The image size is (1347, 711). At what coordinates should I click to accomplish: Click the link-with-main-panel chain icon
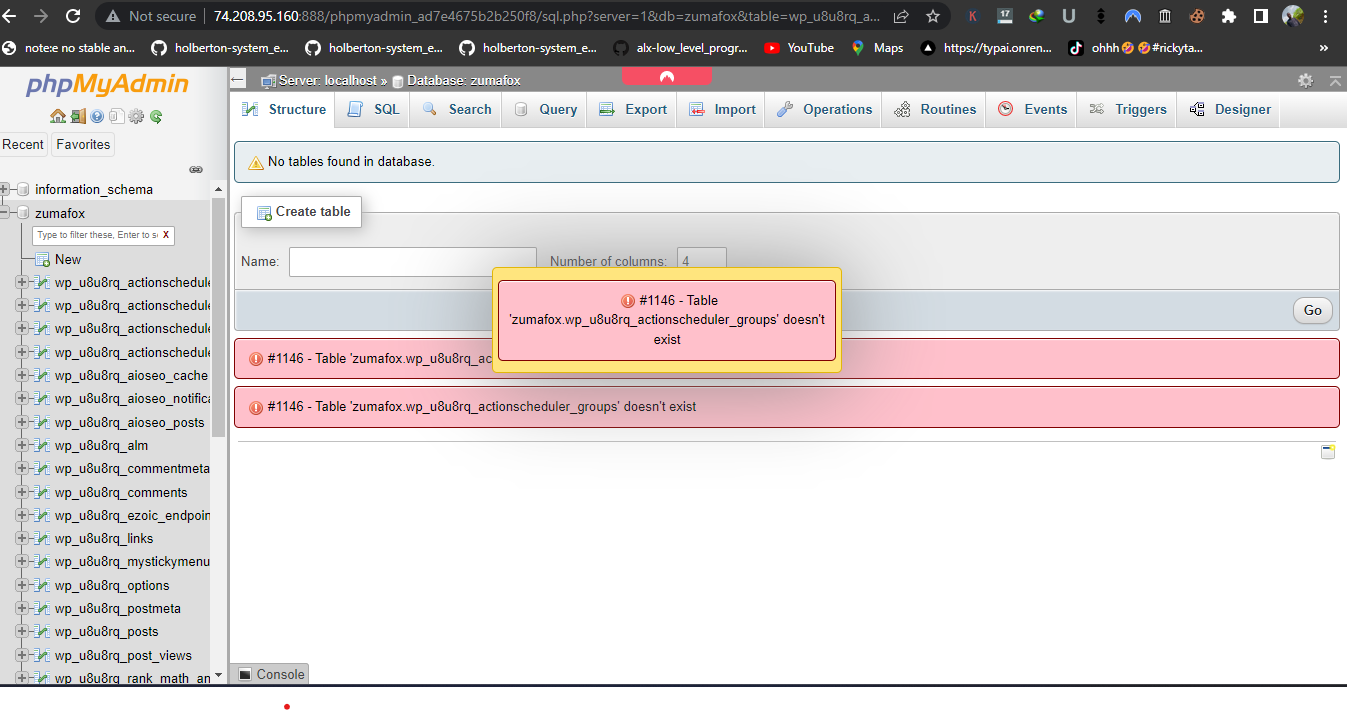tap(196, 170)
